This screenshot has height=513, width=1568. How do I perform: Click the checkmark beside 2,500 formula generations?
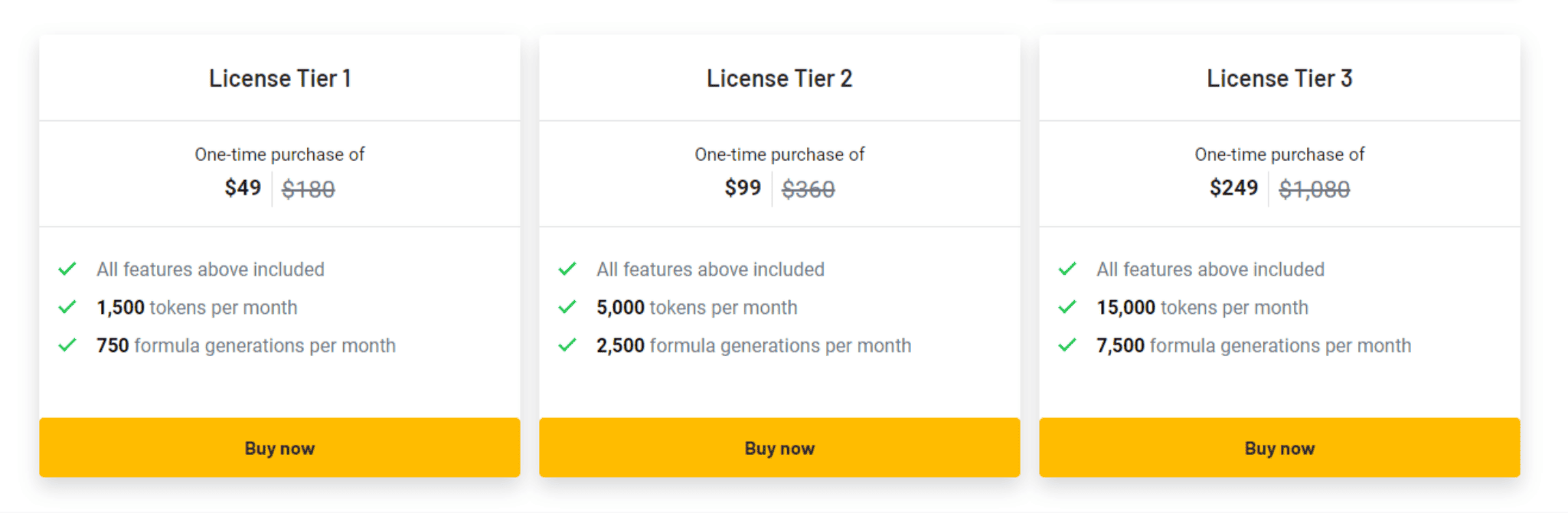[567, 345]
